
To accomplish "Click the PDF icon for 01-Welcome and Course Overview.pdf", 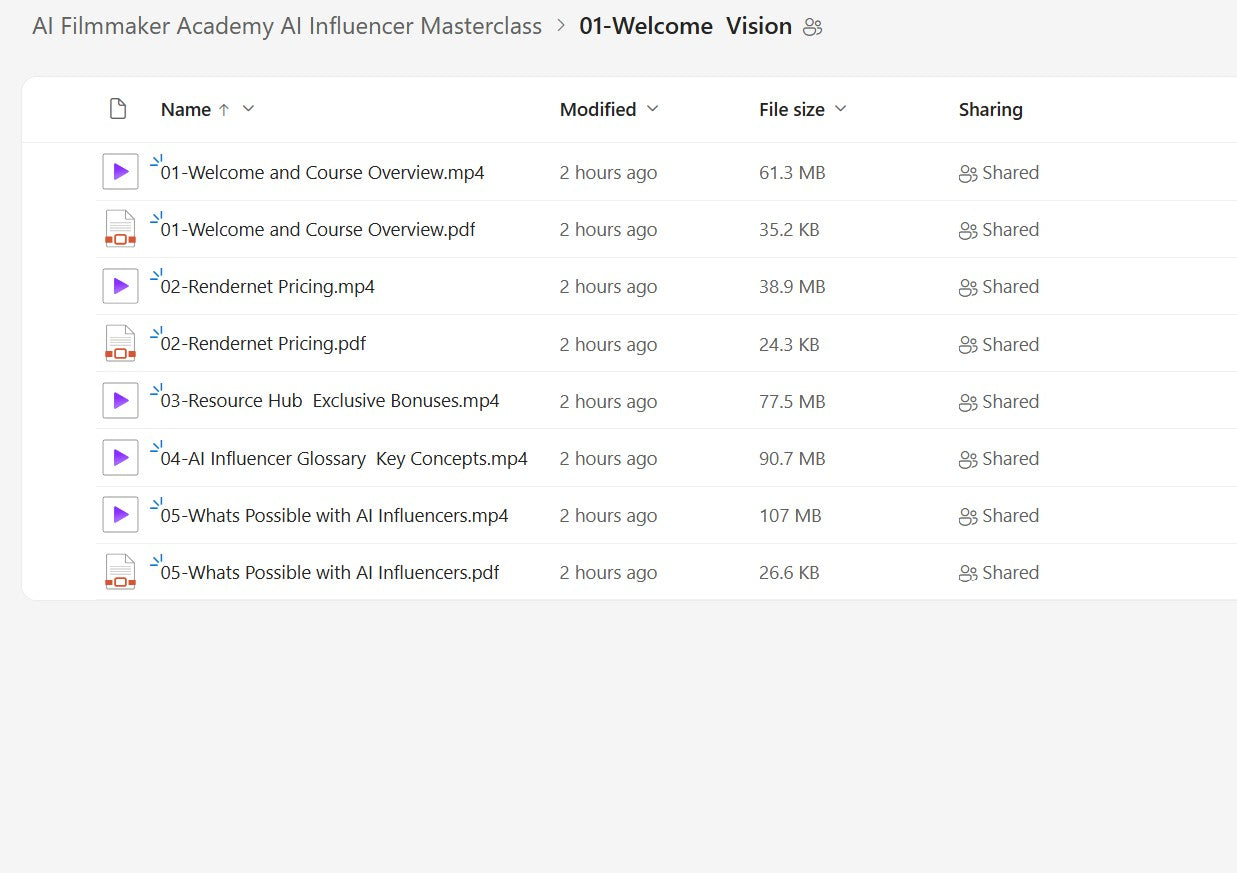I will (120, 230).
